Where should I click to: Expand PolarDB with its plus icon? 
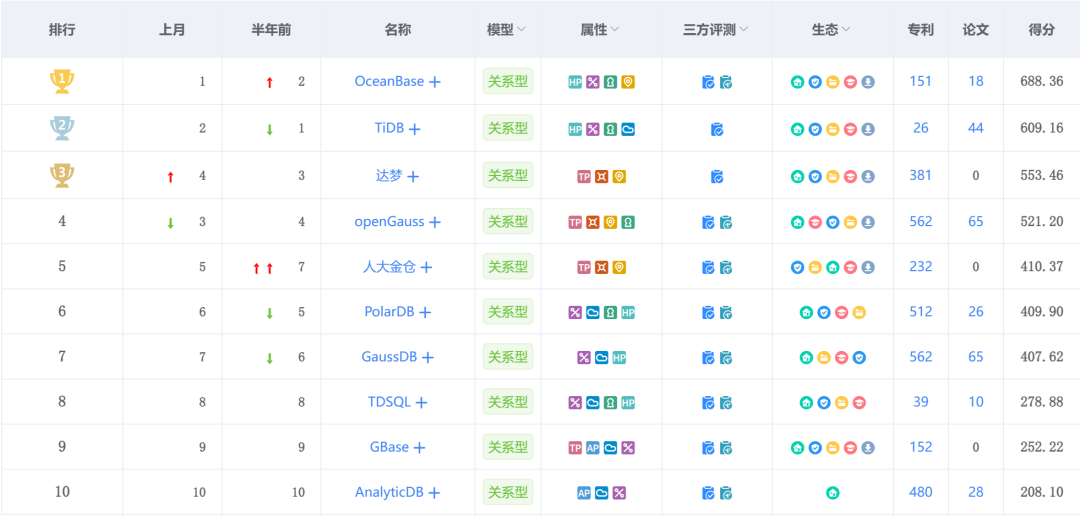click(425, 312)
